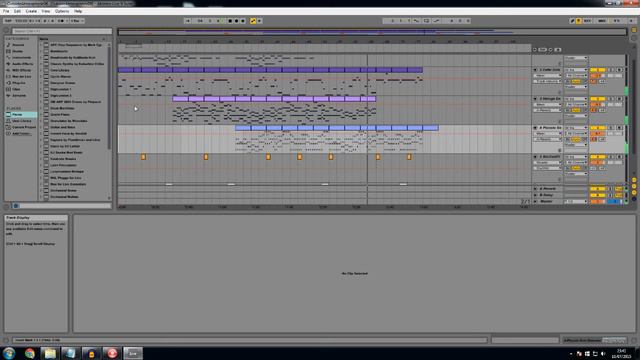Select Audio Effects category in browser
Viewport: 640px width, 360px height.
point(22,64)
